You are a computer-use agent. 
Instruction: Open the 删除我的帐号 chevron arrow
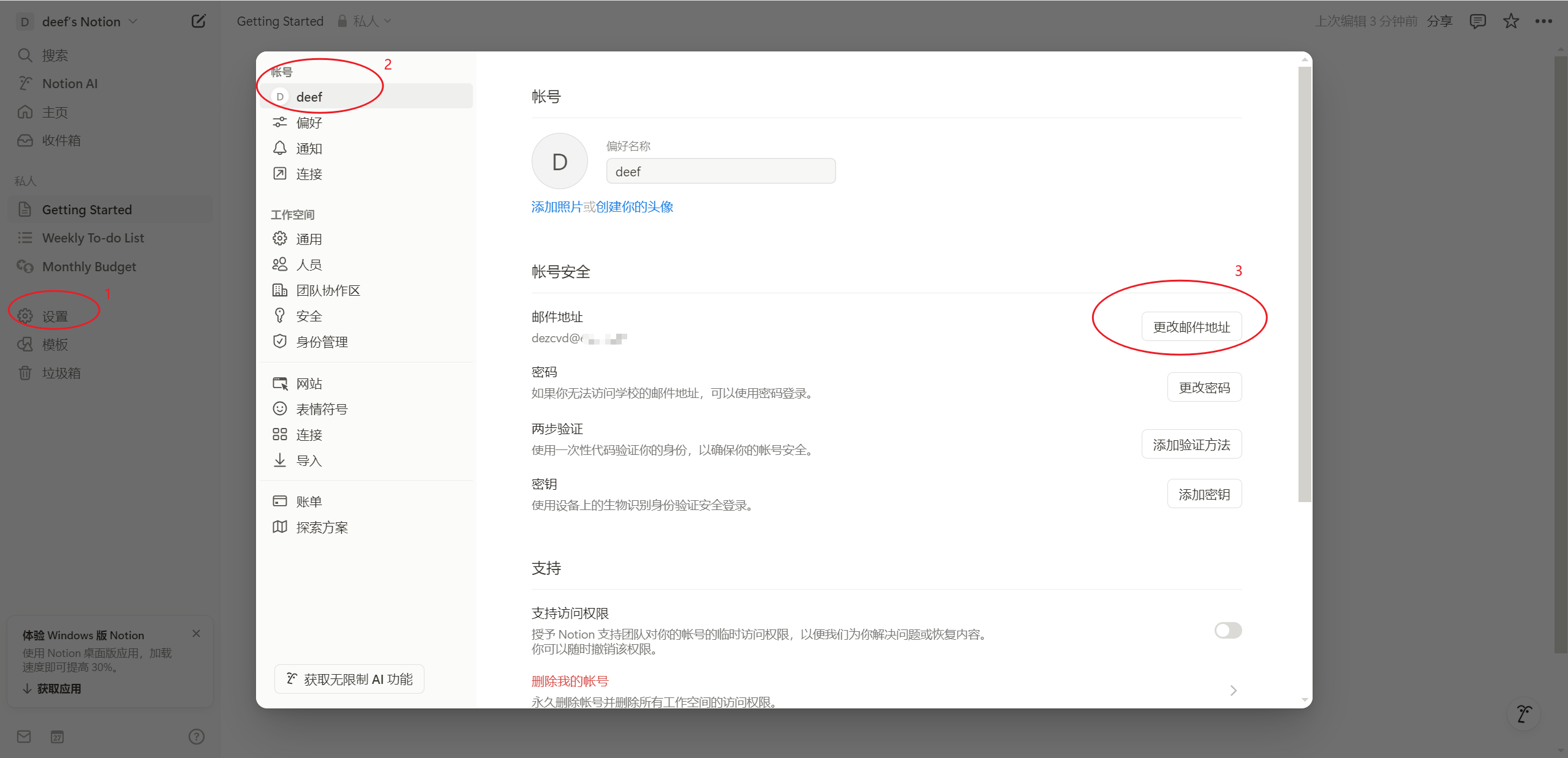point(1233,691)
